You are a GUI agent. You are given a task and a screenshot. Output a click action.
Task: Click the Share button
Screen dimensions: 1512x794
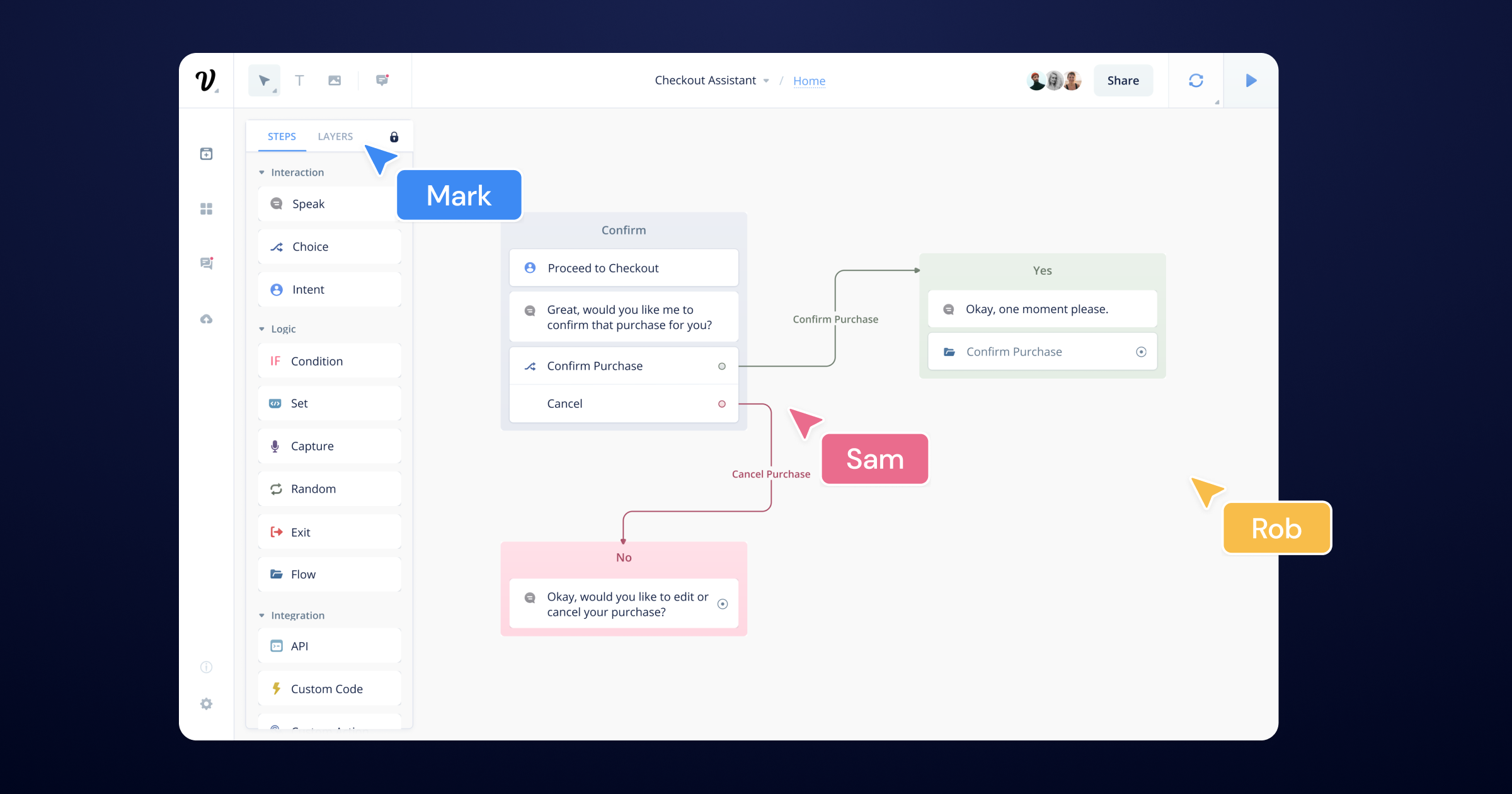point(1123,81)
